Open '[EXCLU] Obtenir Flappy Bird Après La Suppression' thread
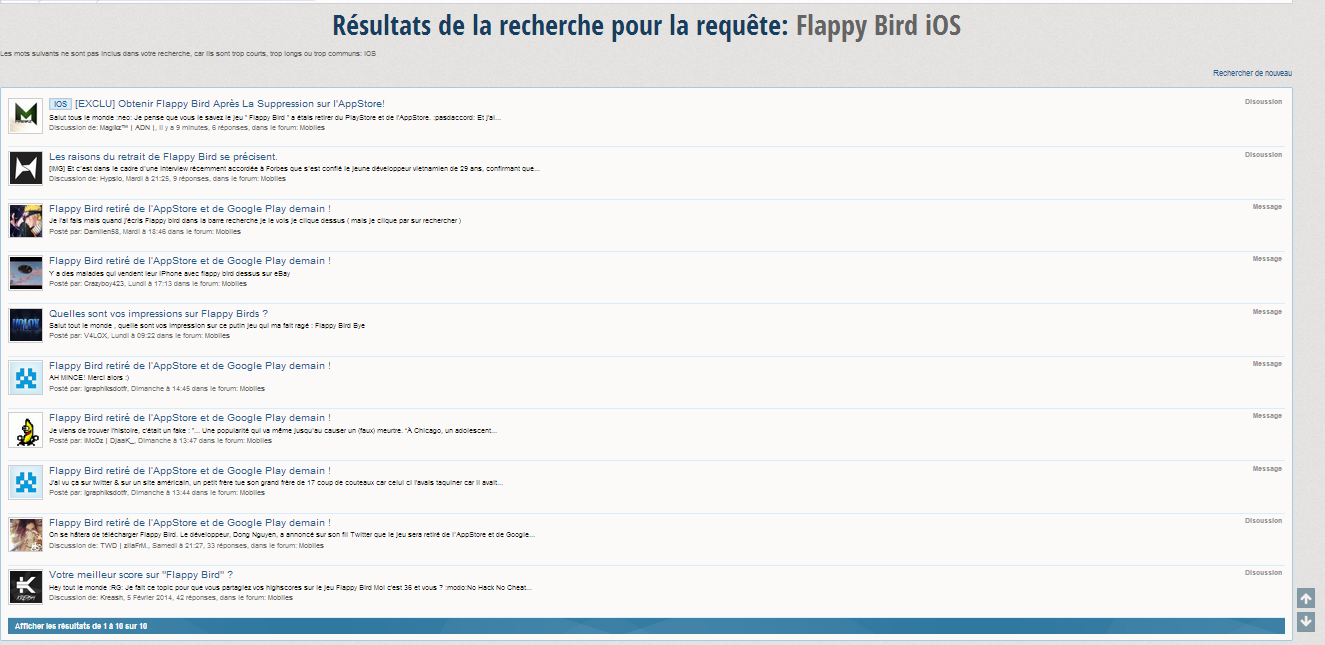The width and height of the screenshot is (1325, 645). [x=229, y=104]
